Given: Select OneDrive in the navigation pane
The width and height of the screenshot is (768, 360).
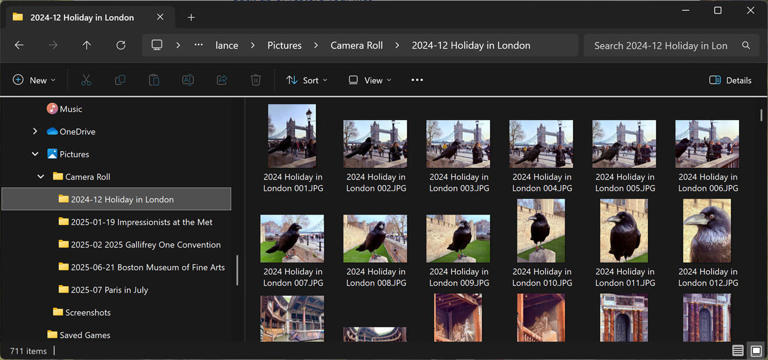Looking at the screenshot, I should 71,131.
